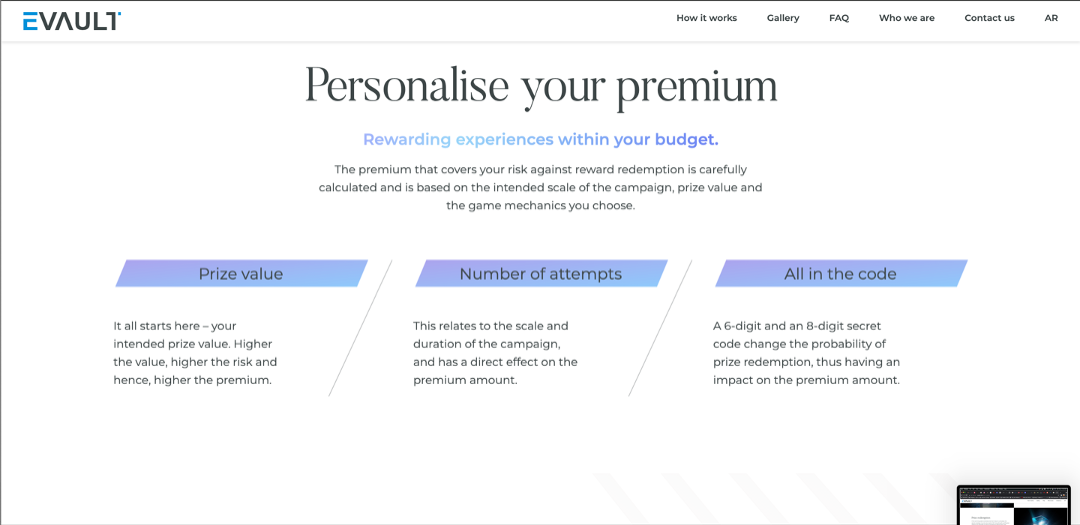Click the intended prize value description text
Viewport: 1080px width, 525px height.
click(x=195, y=353)
